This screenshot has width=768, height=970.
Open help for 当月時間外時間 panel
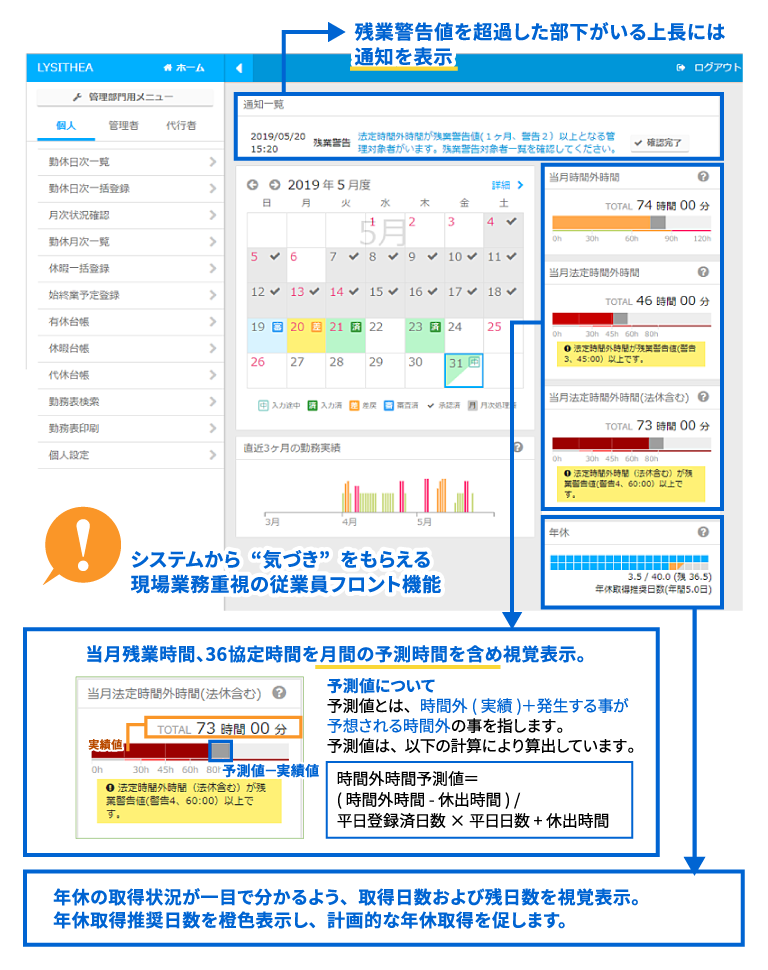click(703, 176)
